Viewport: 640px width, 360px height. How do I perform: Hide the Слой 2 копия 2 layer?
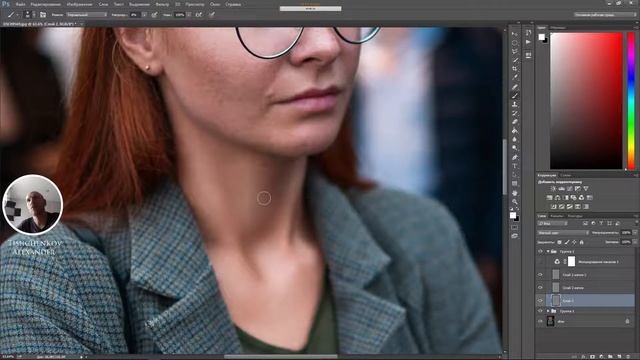click(540, 275)
